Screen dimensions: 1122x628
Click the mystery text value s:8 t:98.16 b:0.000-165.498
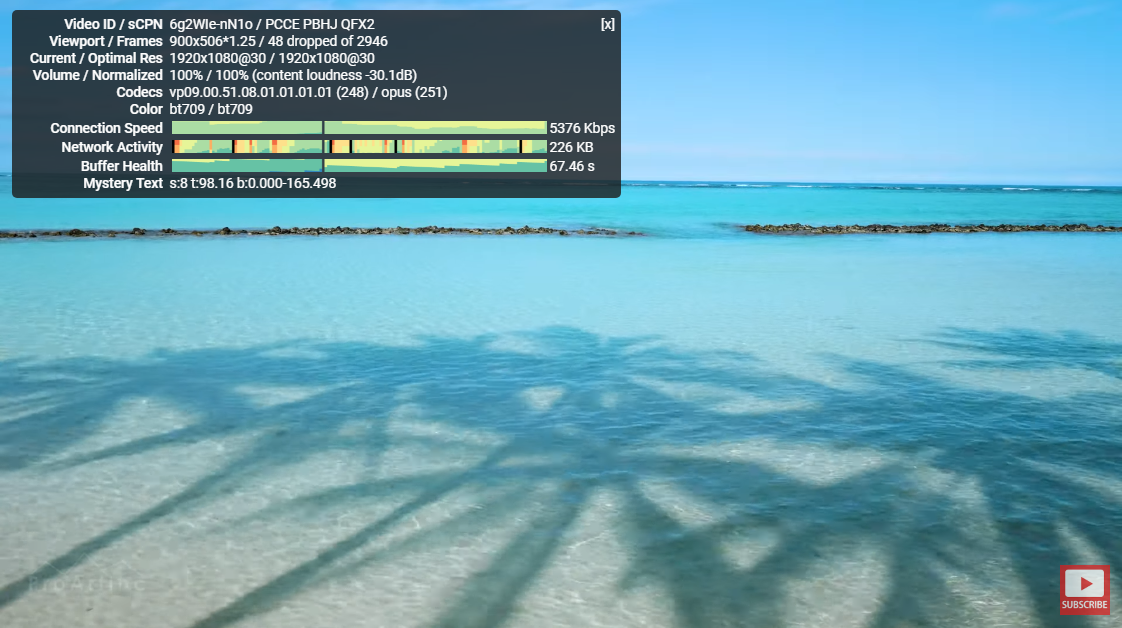(253, 184)
